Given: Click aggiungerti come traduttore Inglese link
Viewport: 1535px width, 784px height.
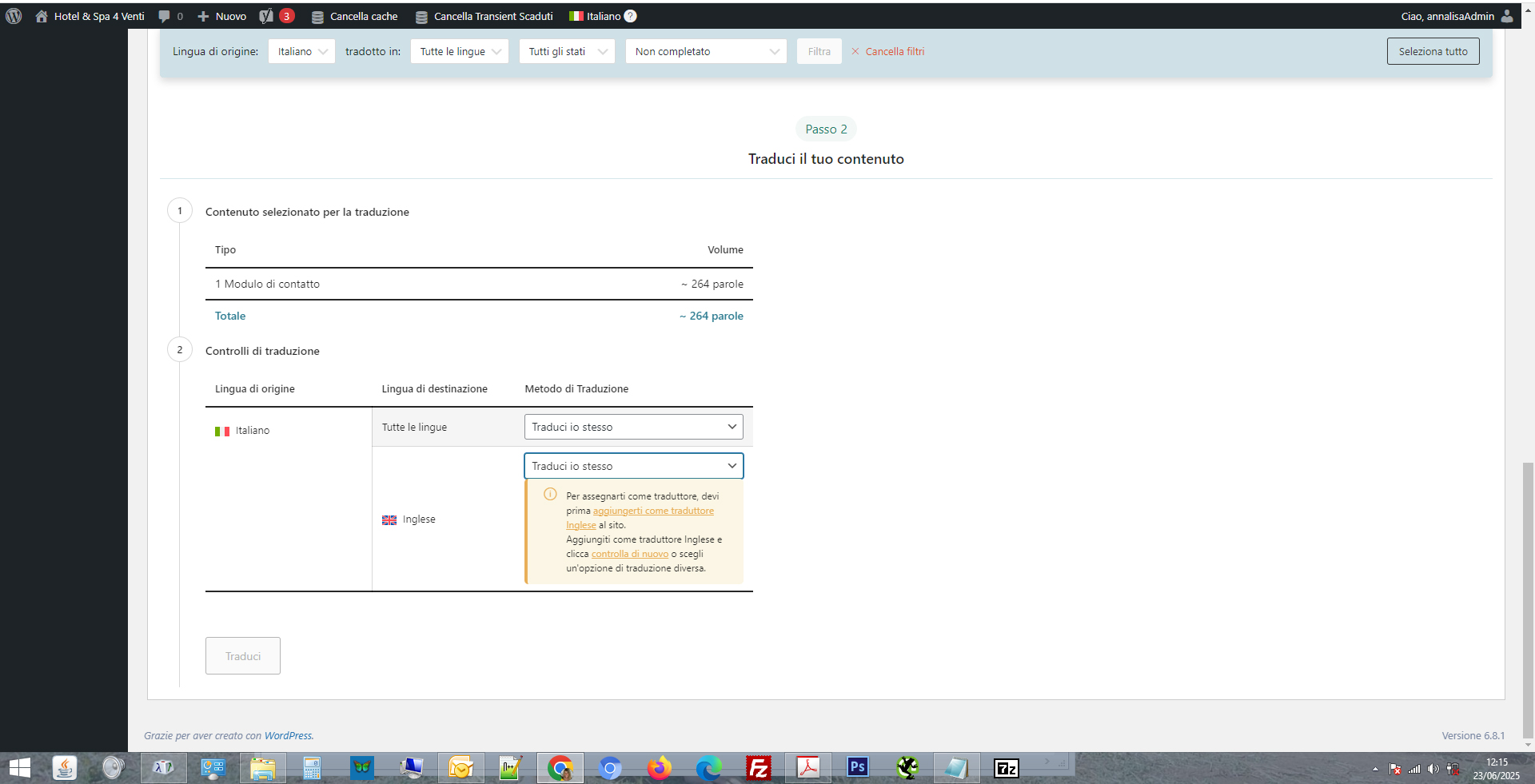Looking at the screenshot, I should [653, 511].
